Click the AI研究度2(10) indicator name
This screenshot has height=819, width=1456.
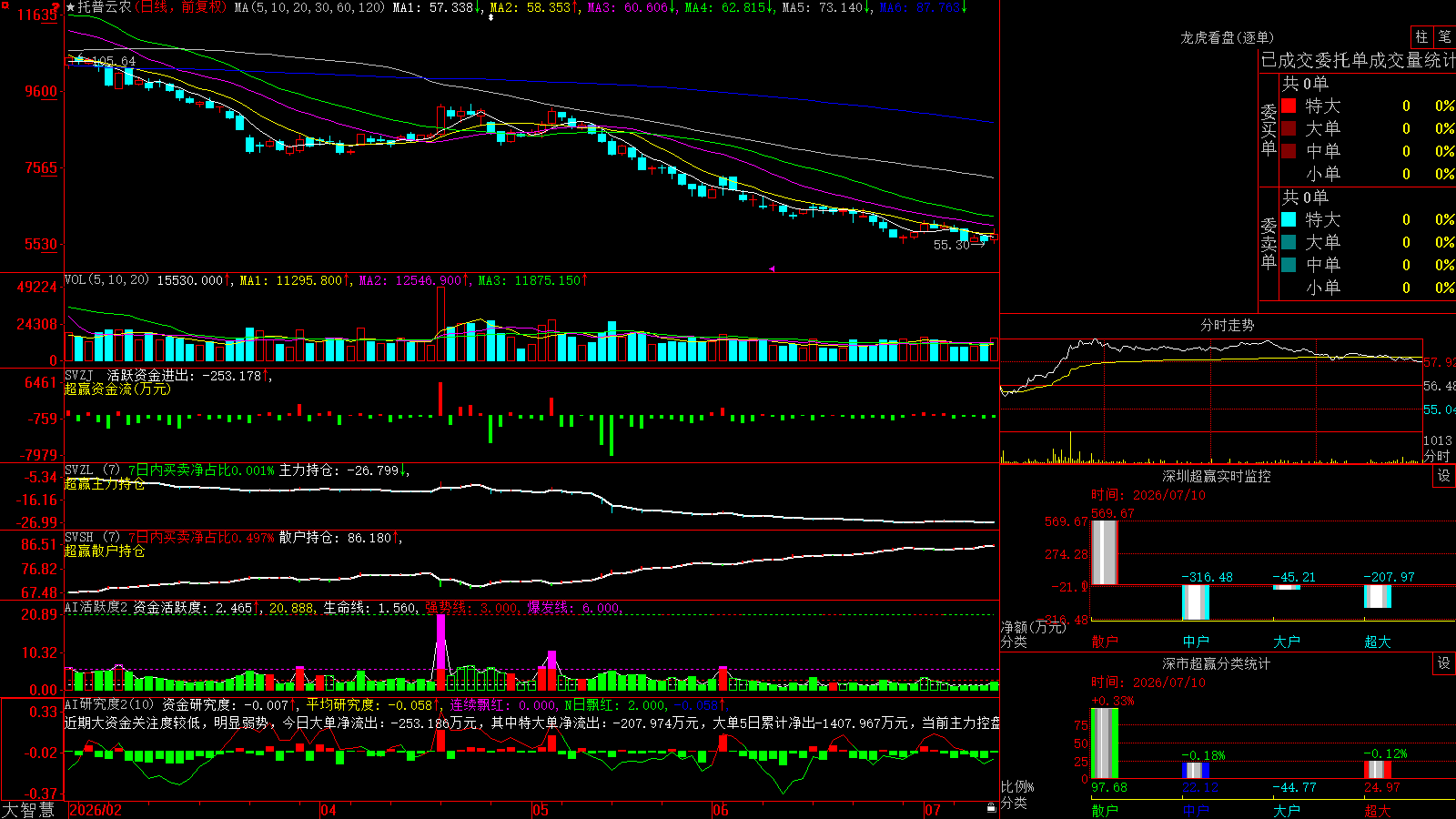tap(109, 704)
